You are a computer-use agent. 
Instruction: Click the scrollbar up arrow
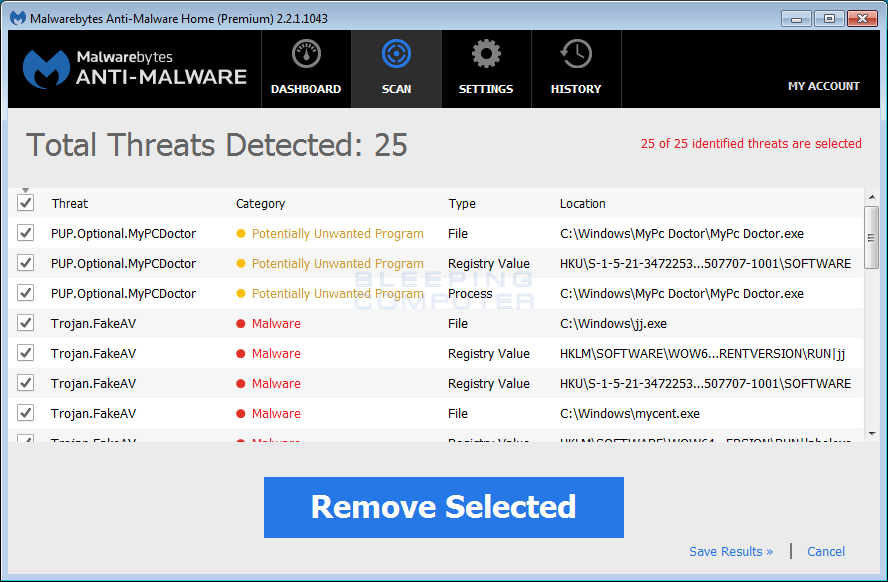[872, 197]
